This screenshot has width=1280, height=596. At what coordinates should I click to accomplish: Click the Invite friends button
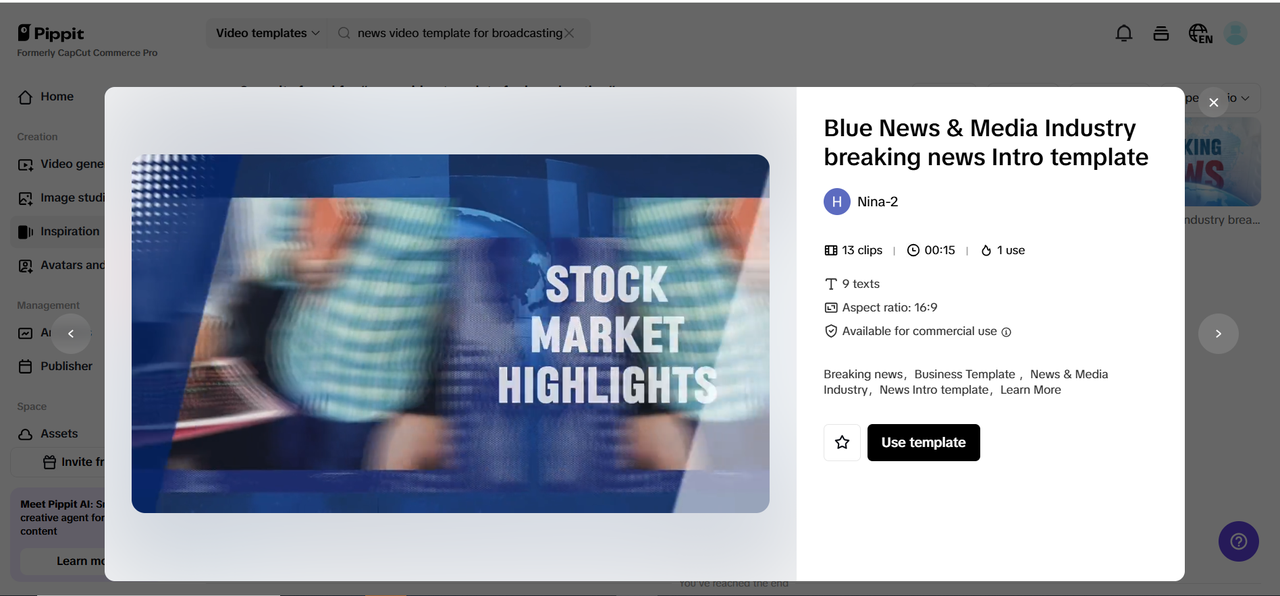59,462
